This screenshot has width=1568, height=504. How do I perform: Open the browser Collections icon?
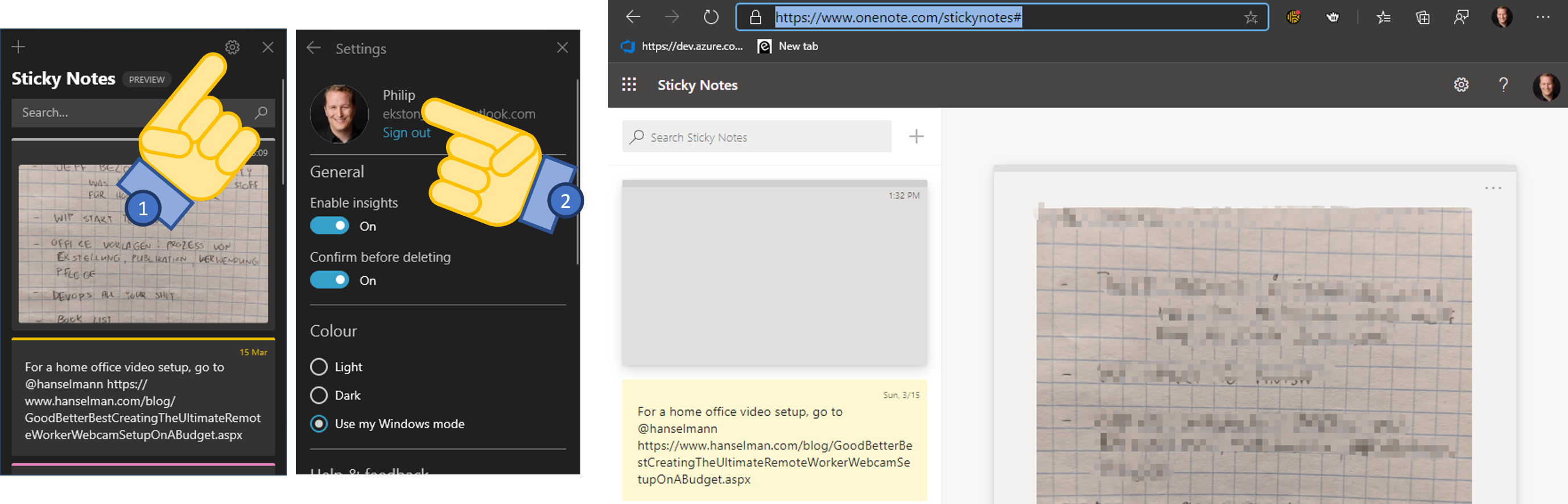click(x=1422, y=17)
